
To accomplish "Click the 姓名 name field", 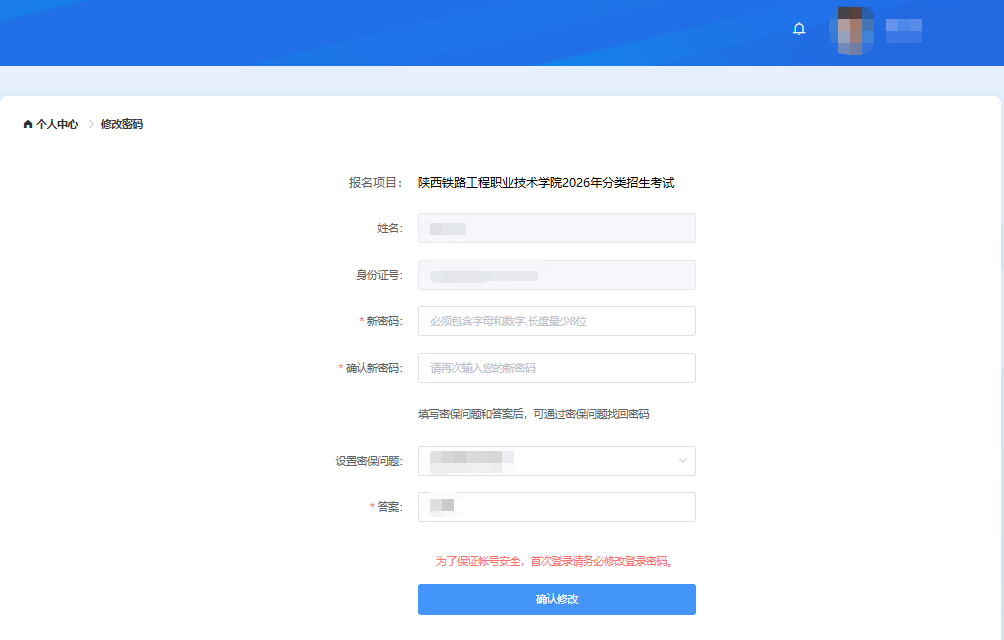I will pyautogui.click(x=556, y=228).
